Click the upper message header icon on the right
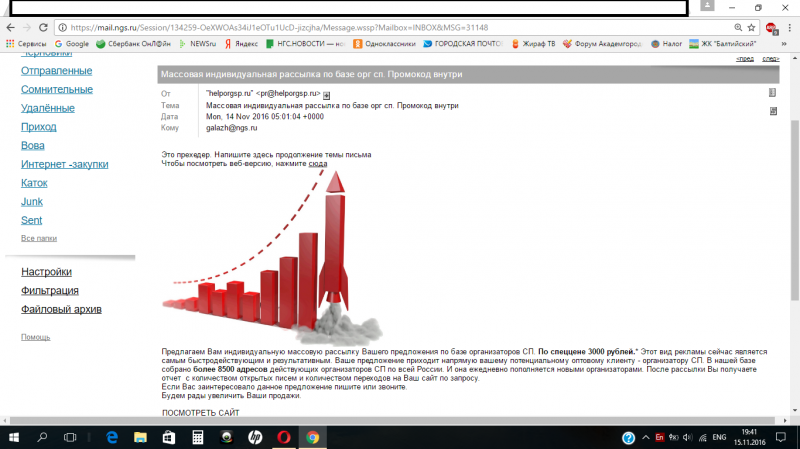800x449 pixels. click(x=773, y=92)
